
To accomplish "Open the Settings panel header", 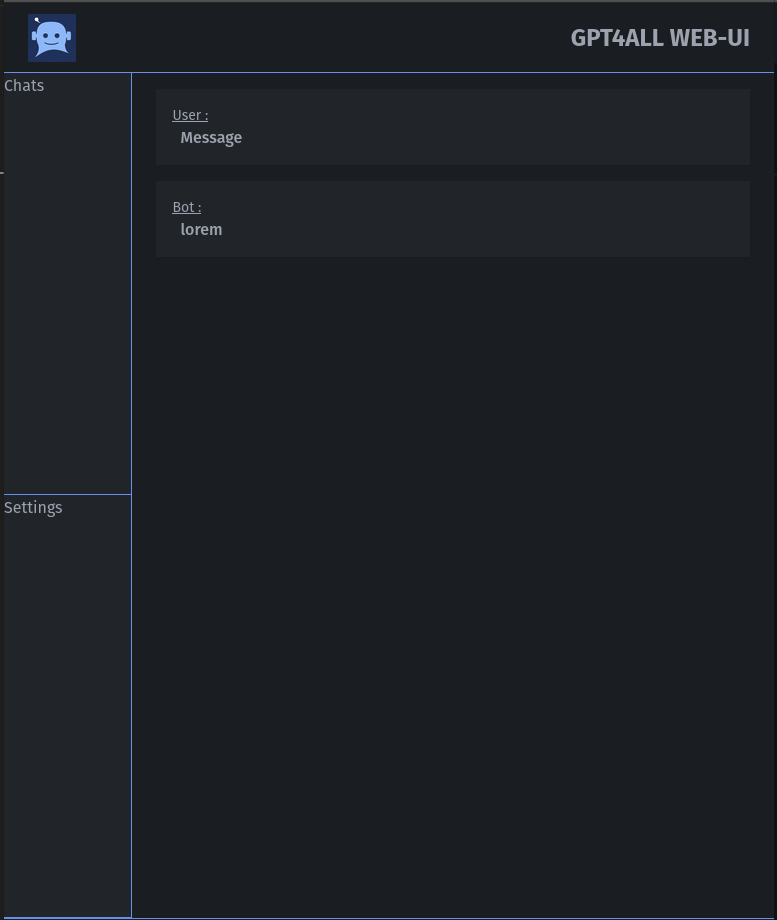I will [x=33, y=508].
